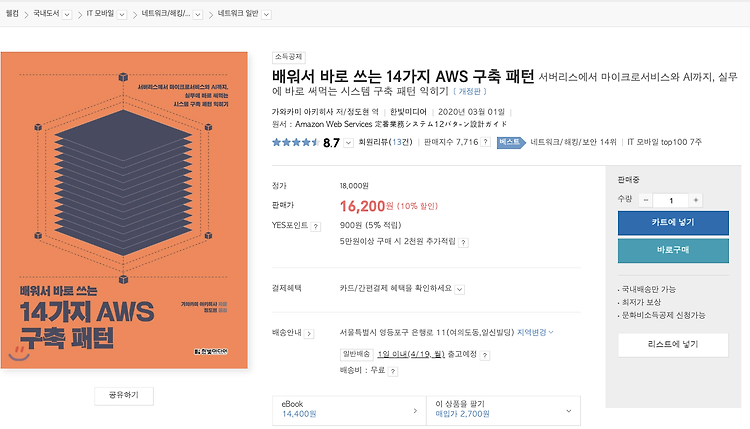Viewport: 750px width, 429px height.
Task: Click help icon next to 배송비 무료
Action: [x=393, y=372]
